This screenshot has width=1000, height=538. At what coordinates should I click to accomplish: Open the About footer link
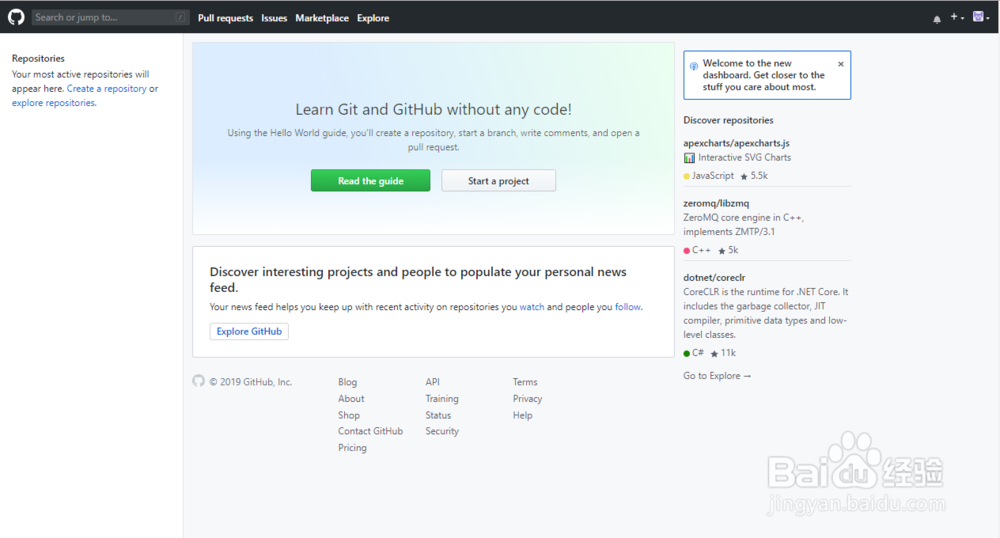click(351, 398)
